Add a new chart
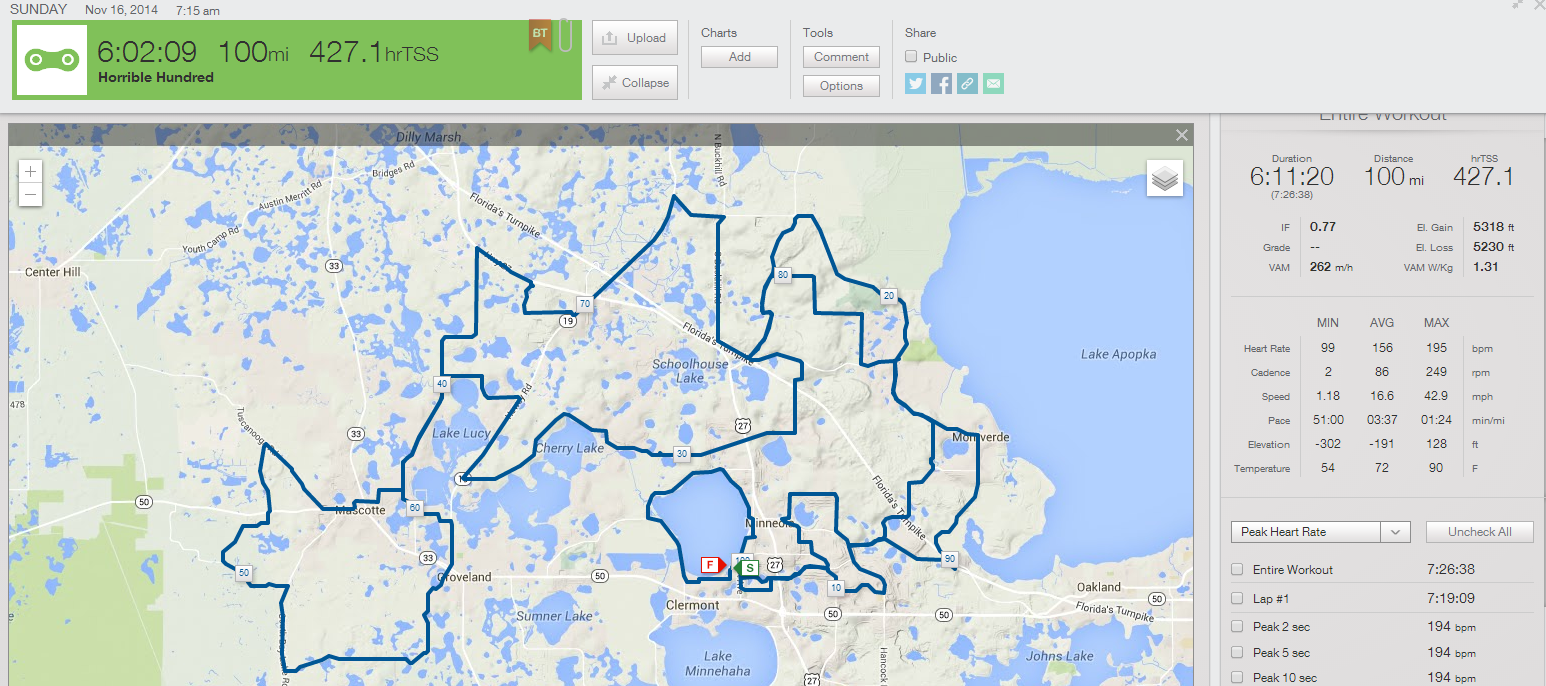 coord(739,57)
